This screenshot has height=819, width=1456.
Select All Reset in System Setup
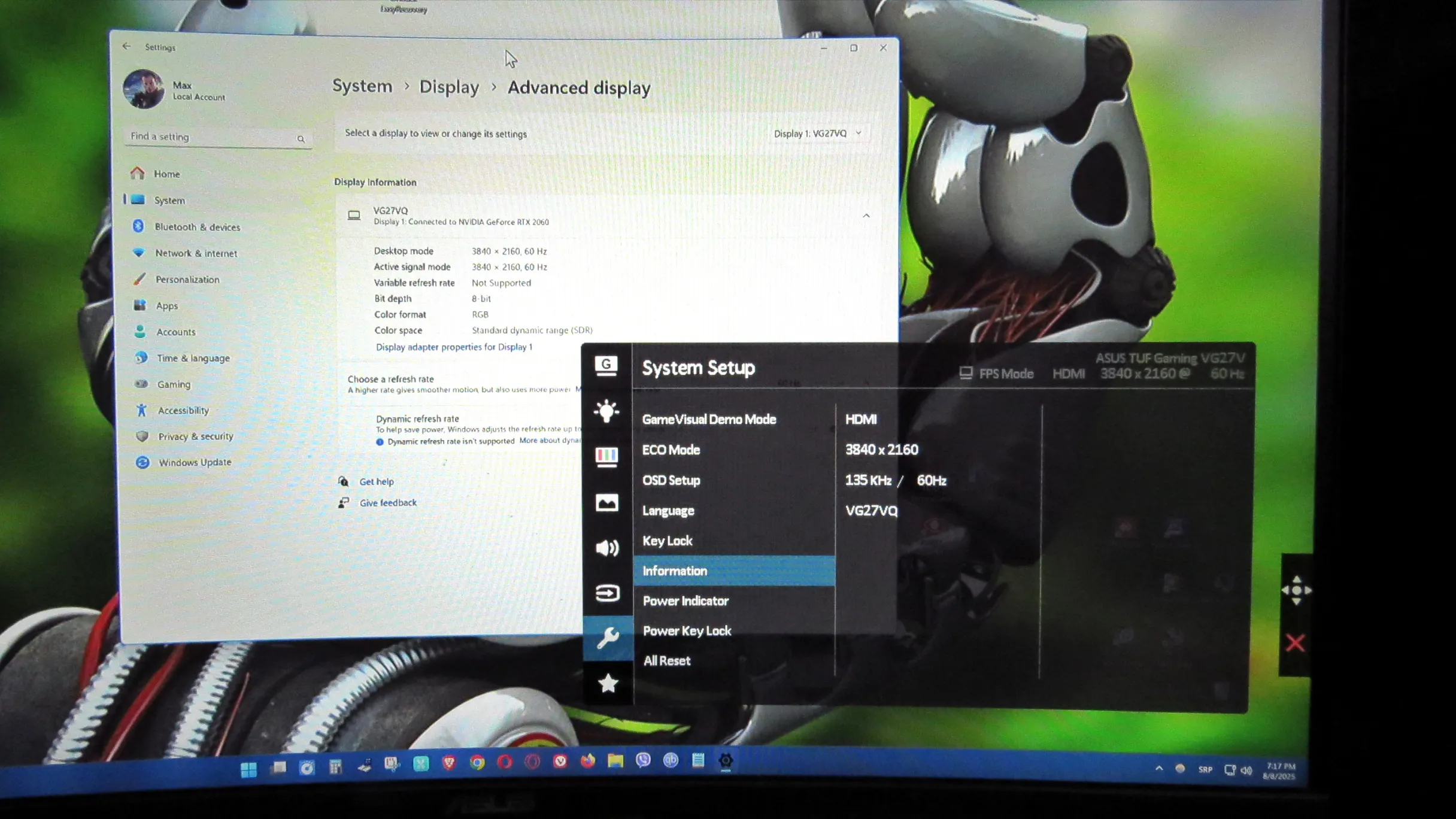tap(667, 661)
